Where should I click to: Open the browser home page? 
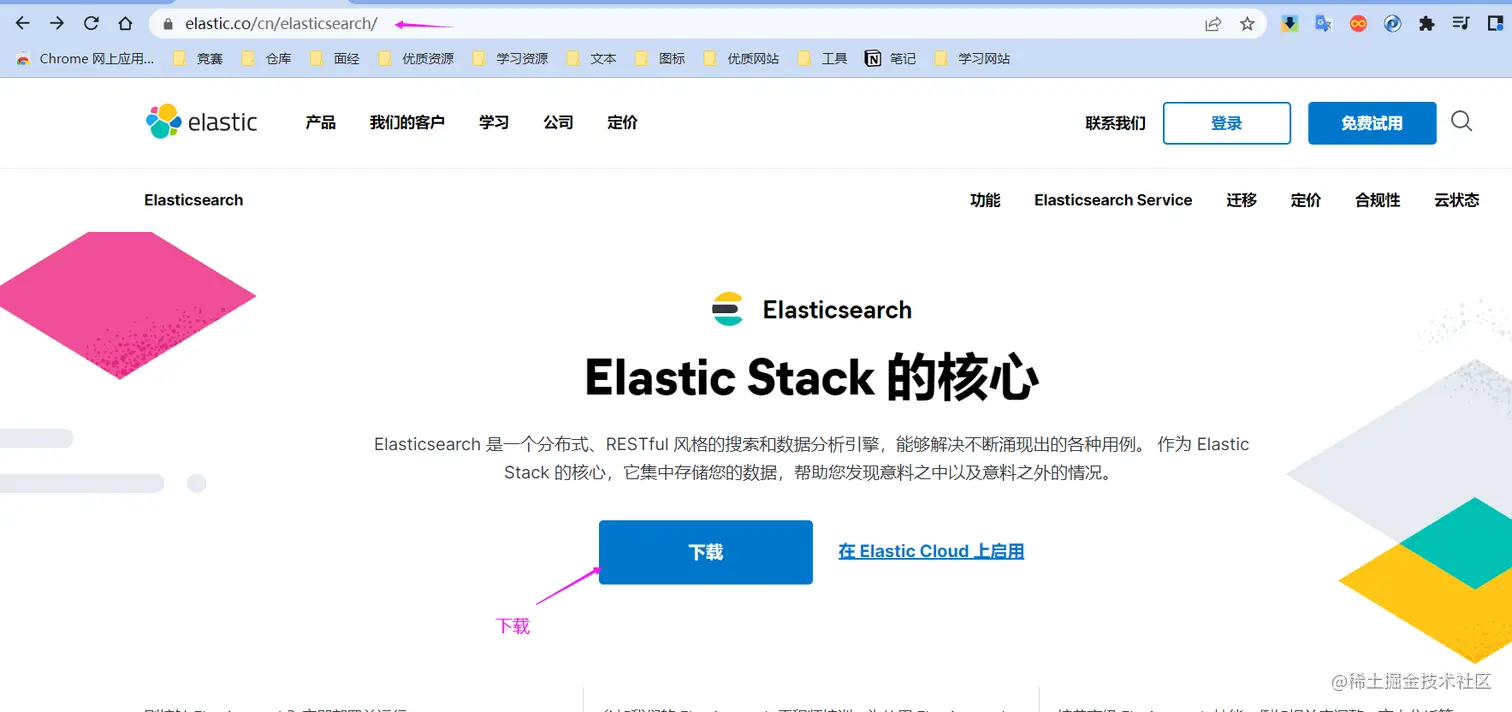point(125,23)
